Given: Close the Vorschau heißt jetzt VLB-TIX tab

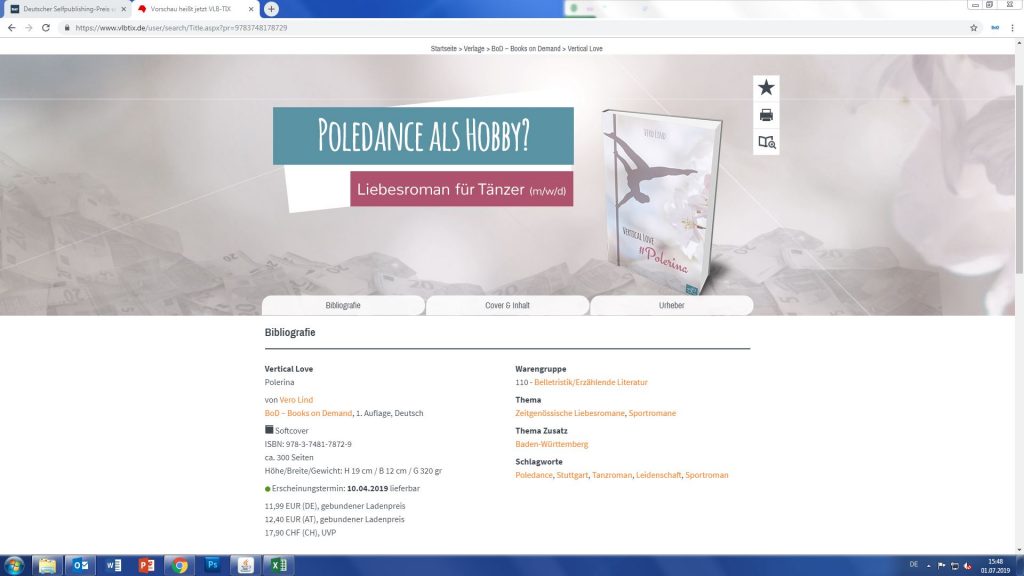Looking at the screenshot, I should [251, 9].
